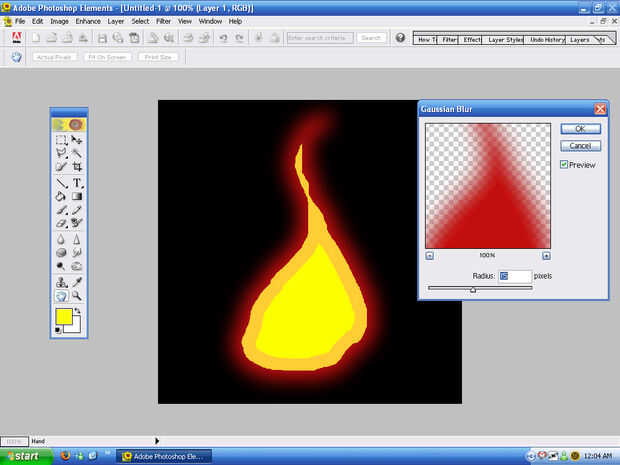Reset to default colors icon
Viewport: 620px width, 465px height.
click(58, 330)
